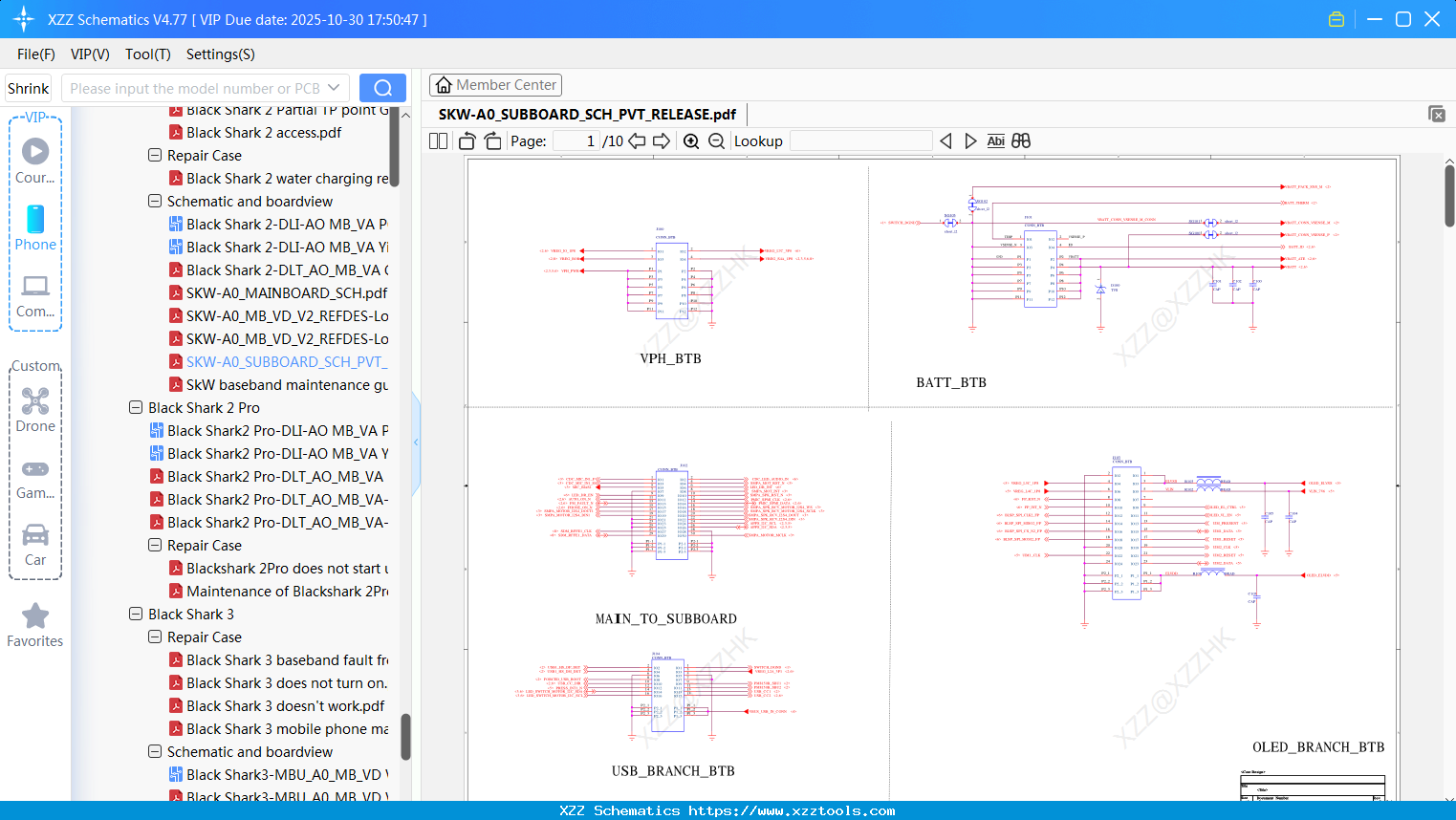Open the Member Center

tap(495, 84)
